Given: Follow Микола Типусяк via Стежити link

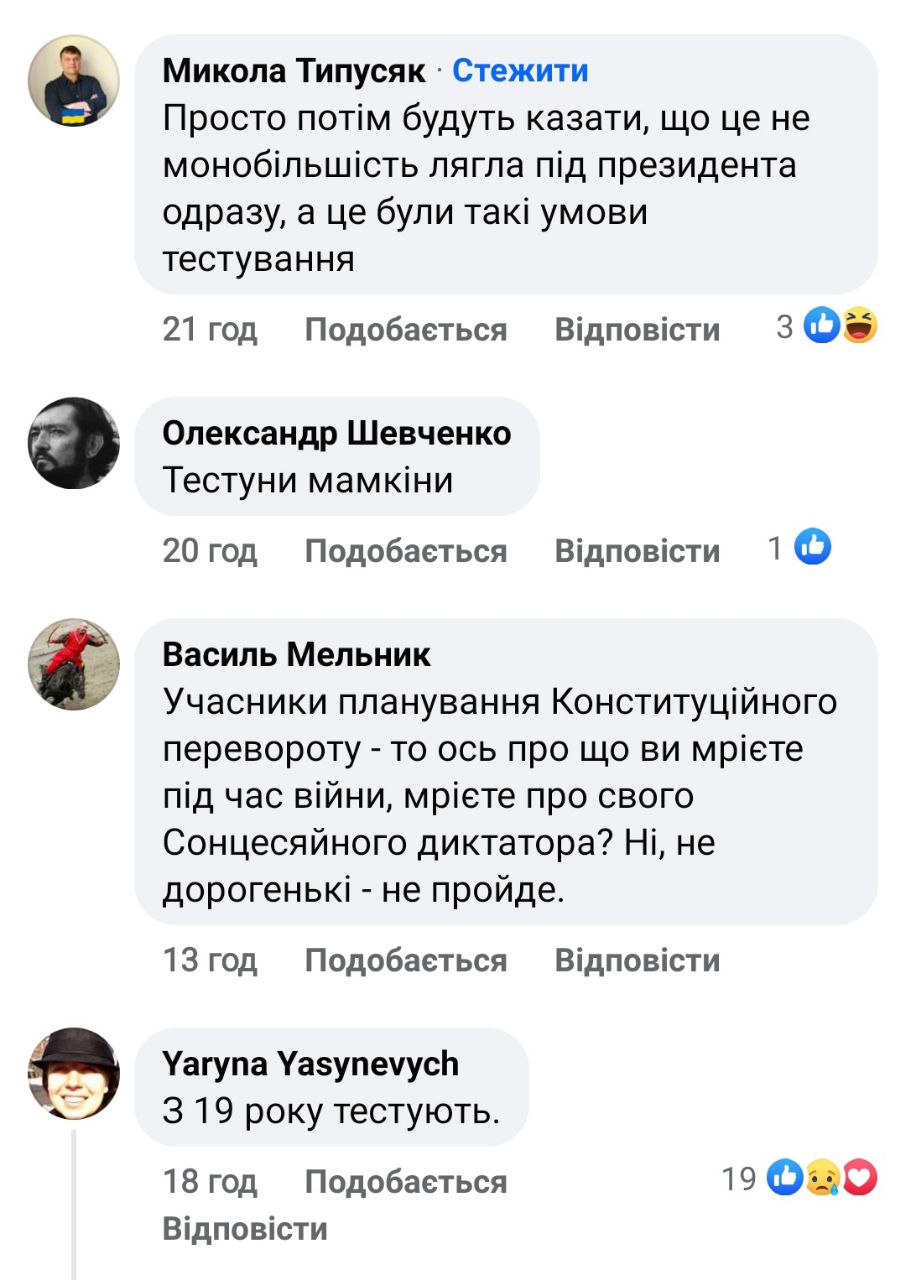Looking at the screenshot, I should coord(520,71).
